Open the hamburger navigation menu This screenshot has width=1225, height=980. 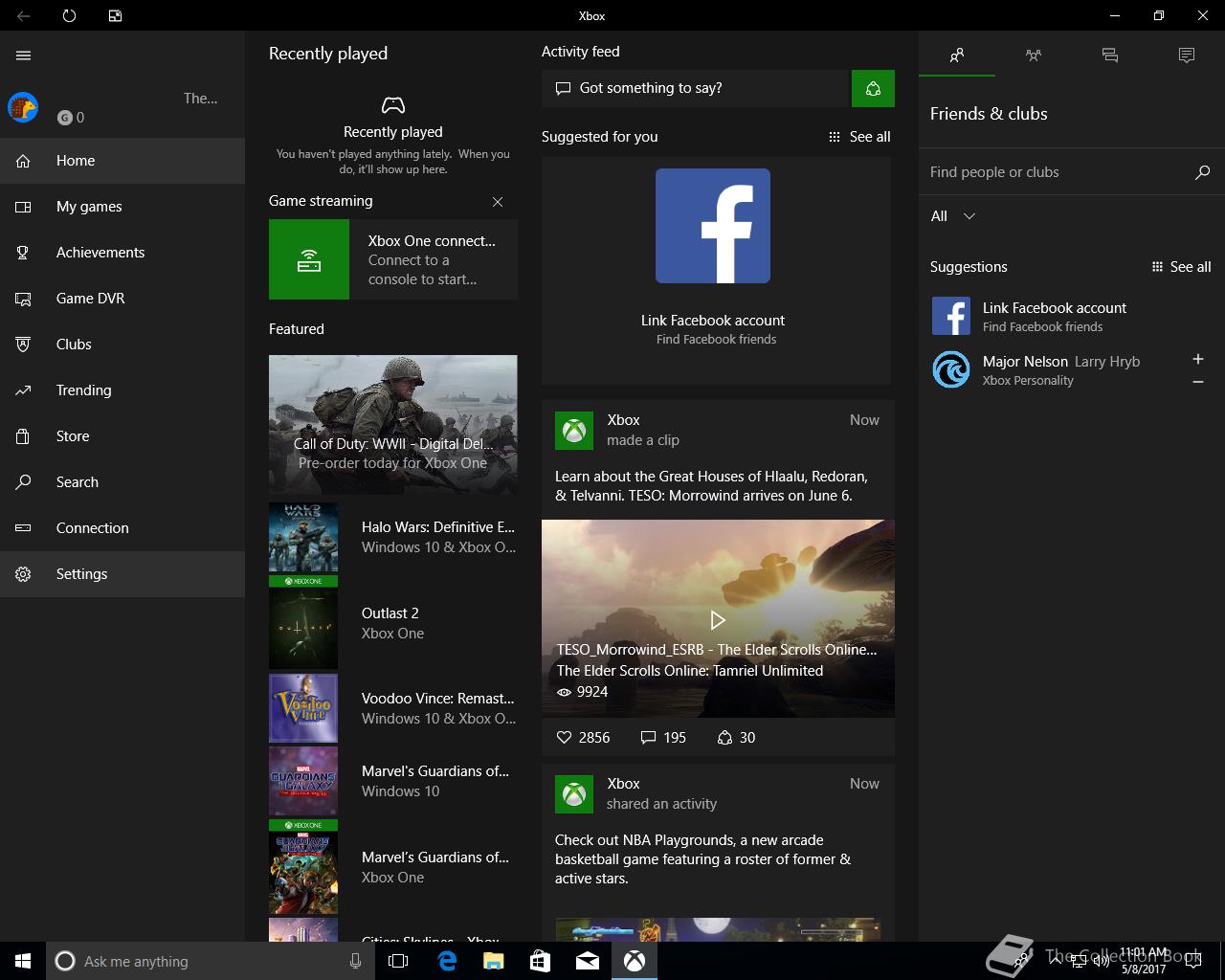[x=24, y=56]
